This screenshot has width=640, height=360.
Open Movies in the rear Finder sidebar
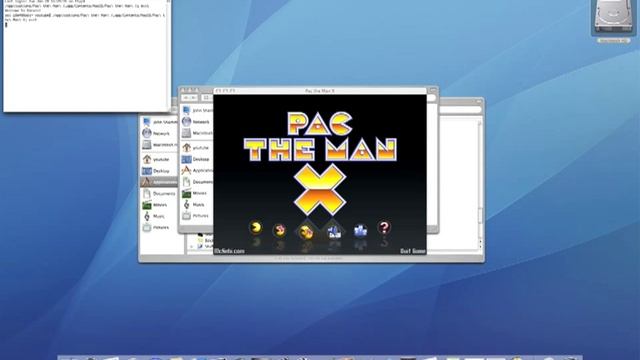160,205
